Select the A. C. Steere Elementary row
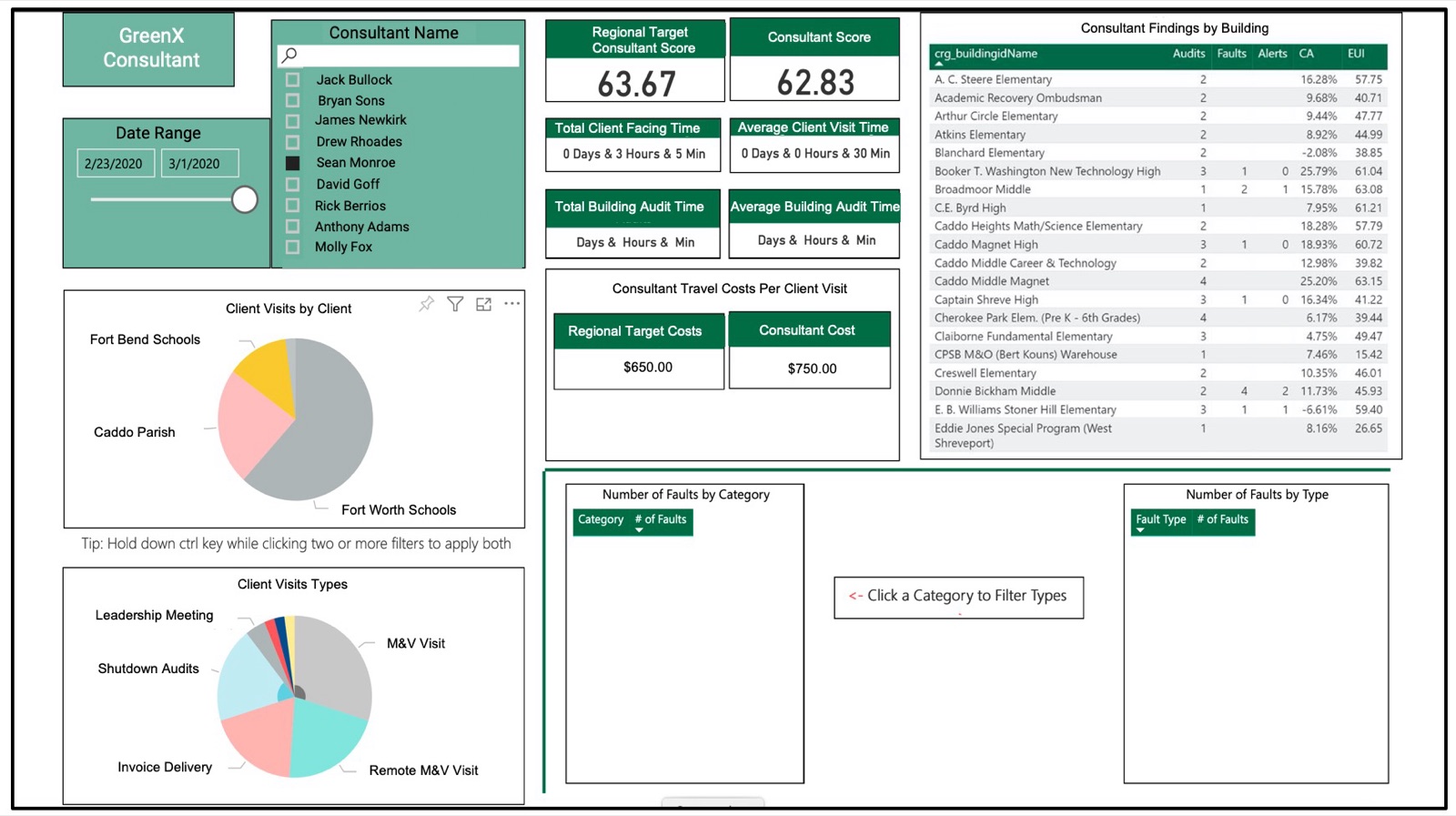Image resolution: width=1456 pixels, height=816 pixels. tap(1158, 80)
